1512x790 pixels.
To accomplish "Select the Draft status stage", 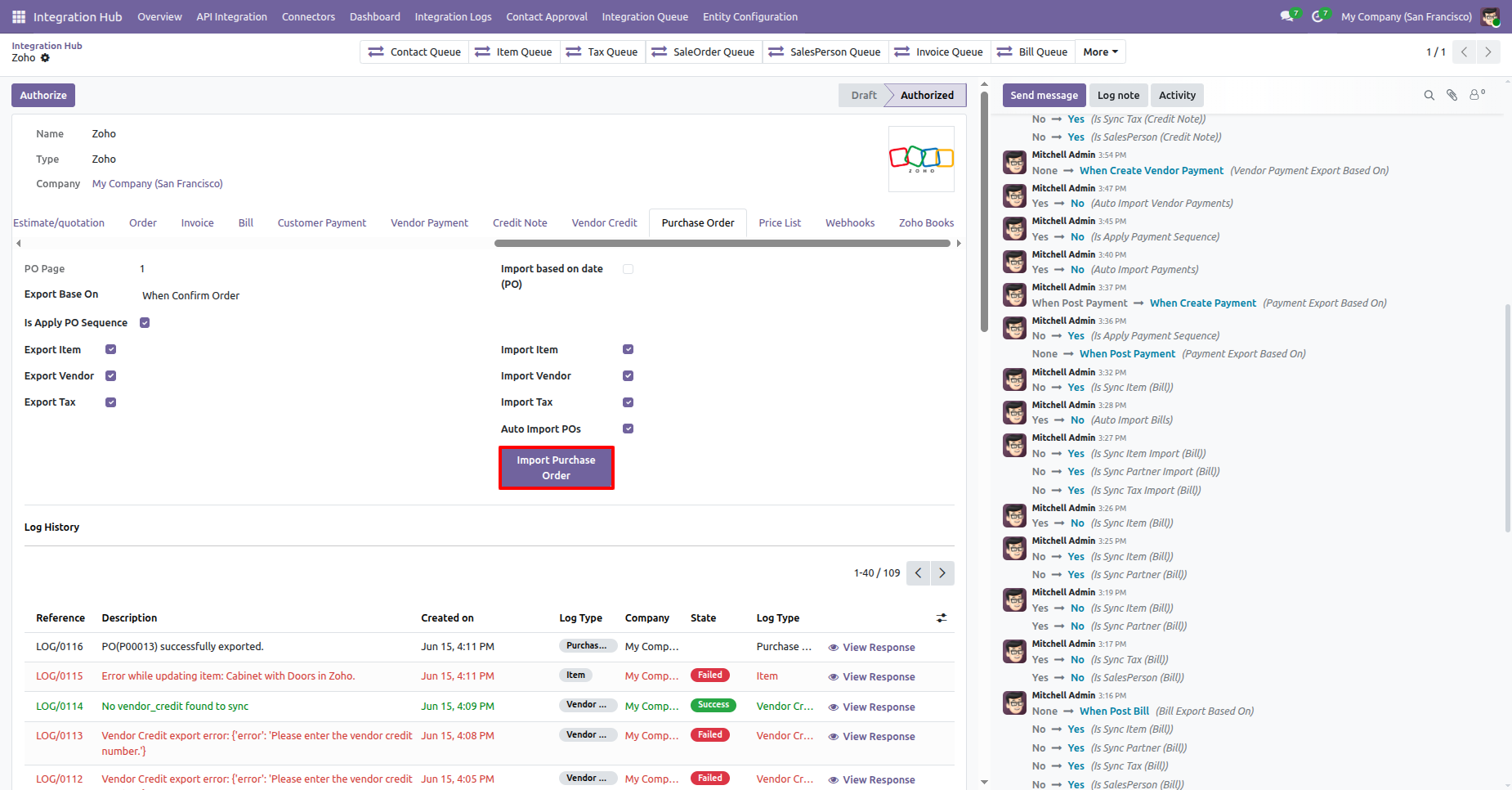I will (863, 96).
